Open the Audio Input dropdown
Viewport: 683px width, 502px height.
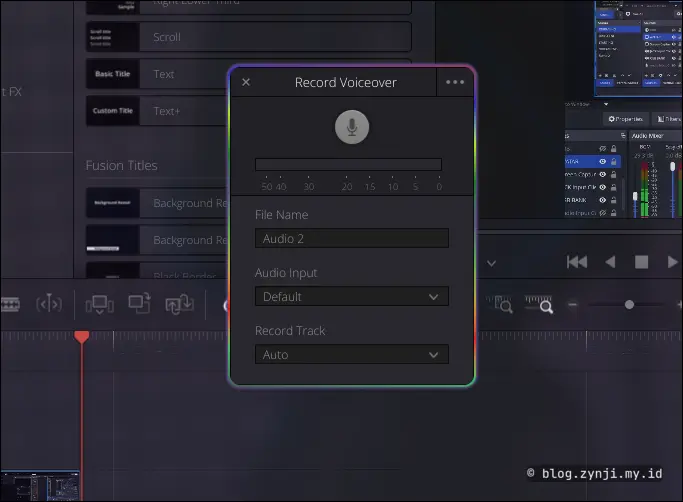[x=351, y=297]
